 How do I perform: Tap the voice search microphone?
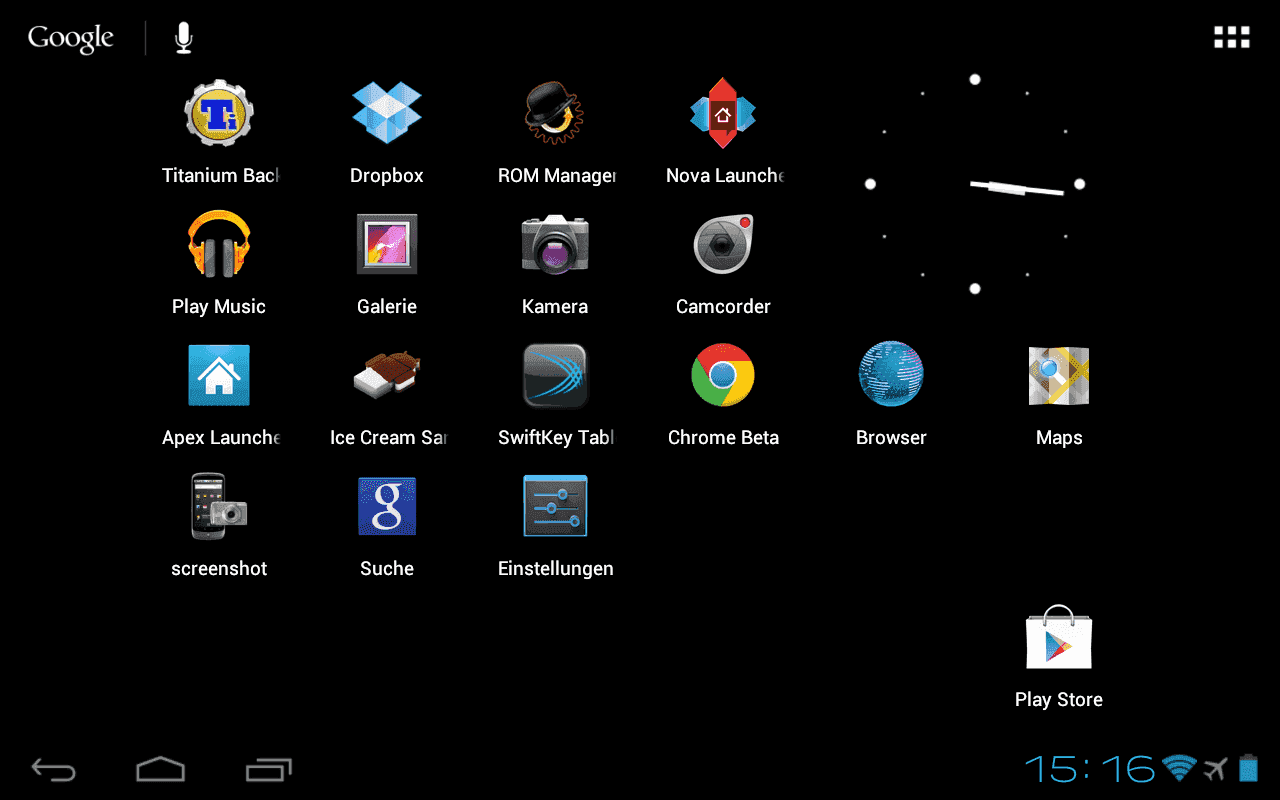coord(183,38)
